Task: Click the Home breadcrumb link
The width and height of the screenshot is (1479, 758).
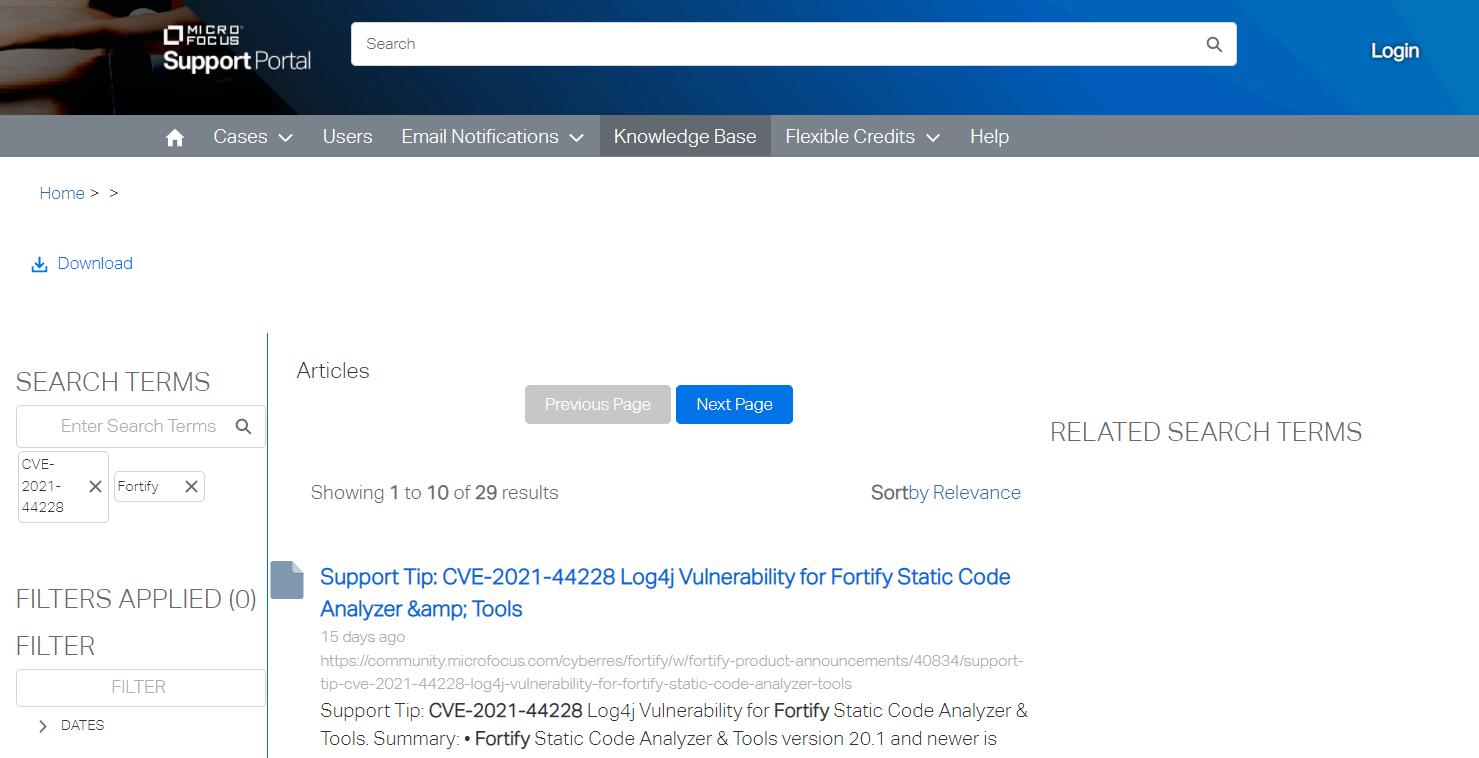Action: point(62,193)
